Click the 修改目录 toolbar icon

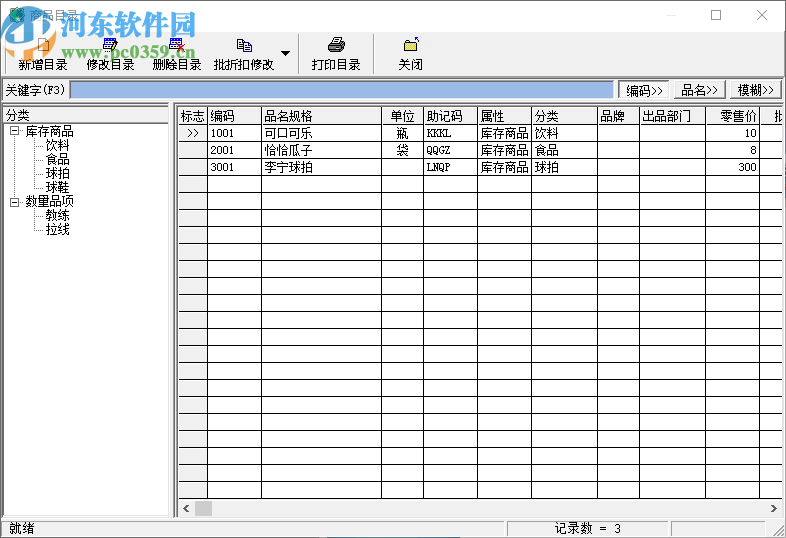click(110, 46)
